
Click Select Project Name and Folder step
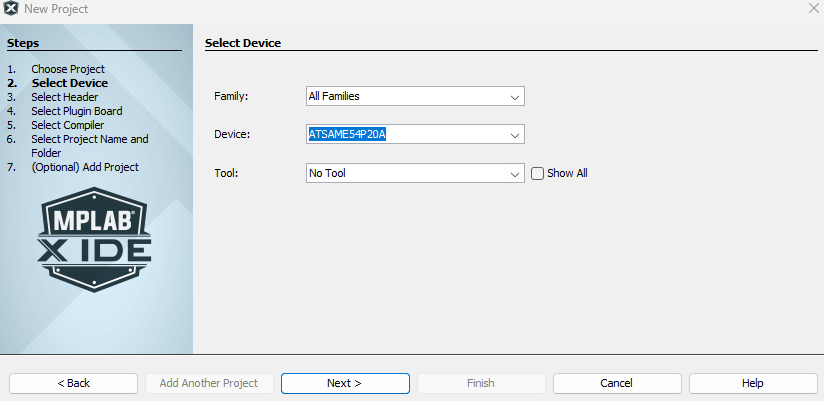tap(89, 140)
